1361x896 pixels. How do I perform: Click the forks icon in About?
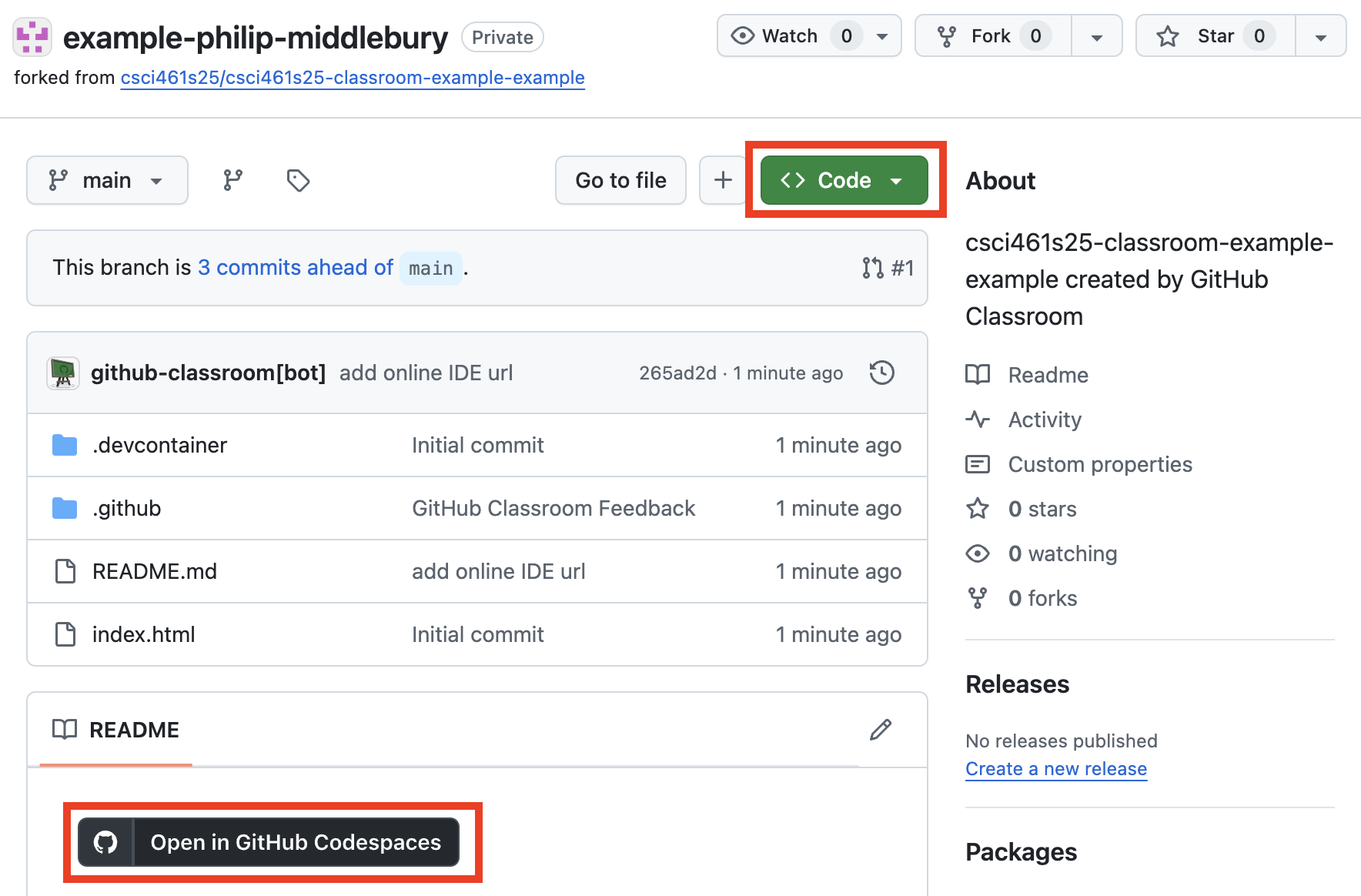pos(978,598)
